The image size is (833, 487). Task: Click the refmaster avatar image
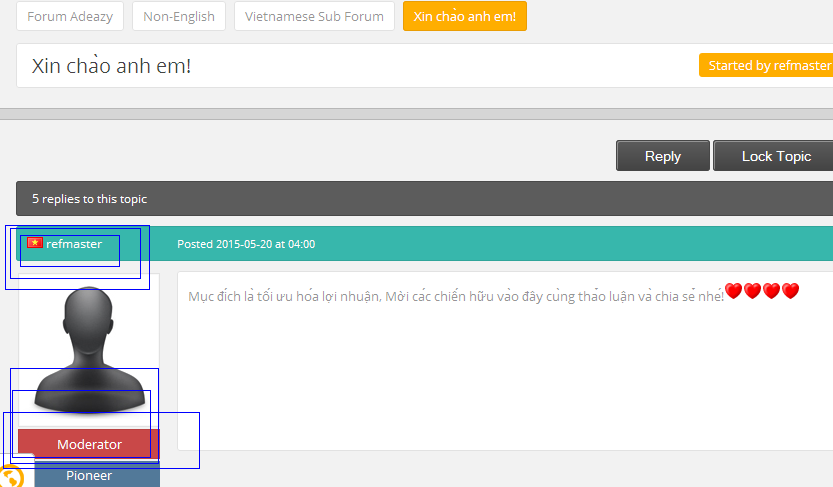coord(89,349)
